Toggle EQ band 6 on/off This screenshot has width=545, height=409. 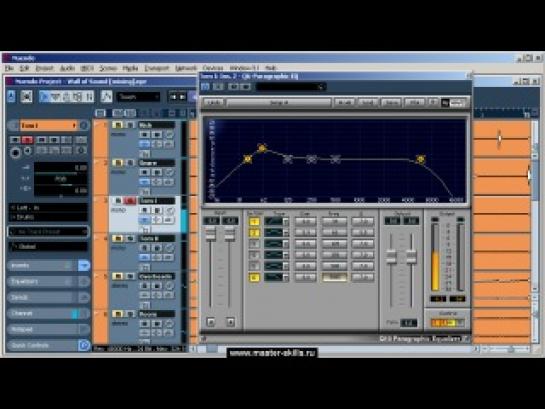(x=254, y=277)
